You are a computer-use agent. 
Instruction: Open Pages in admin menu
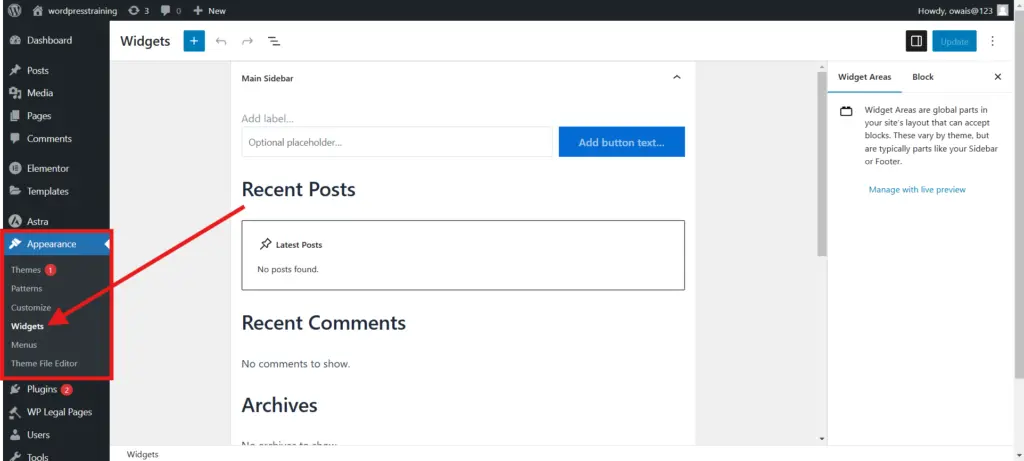point(55,116)
